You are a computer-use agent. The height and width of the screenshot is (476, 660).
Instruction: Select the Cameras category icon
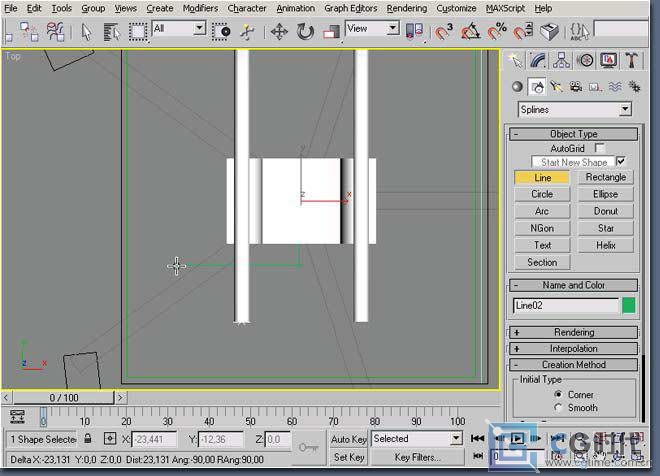click(576, 87)
